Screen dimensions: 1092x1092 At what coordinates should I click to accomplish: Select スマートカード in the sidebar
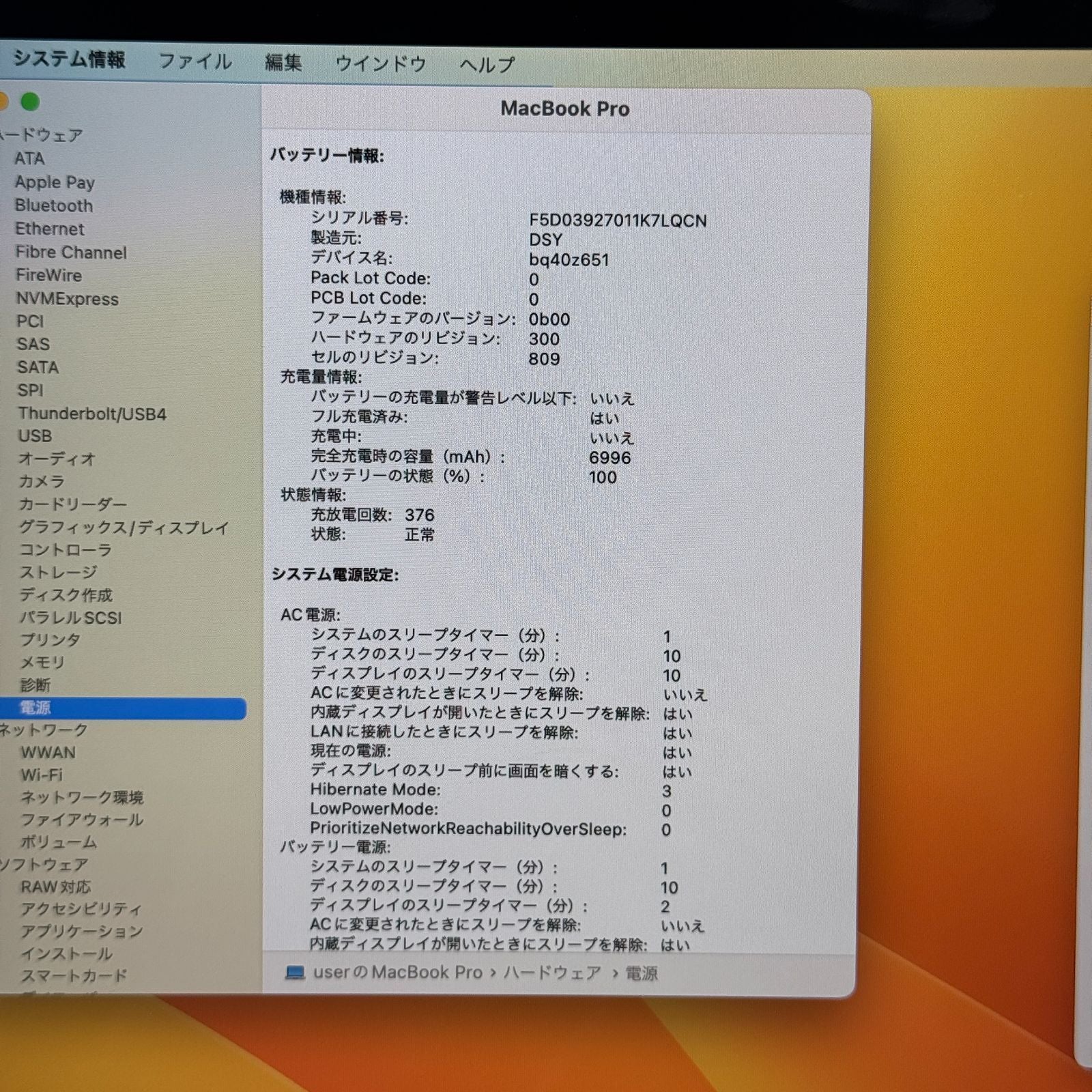tap(74, 975)
